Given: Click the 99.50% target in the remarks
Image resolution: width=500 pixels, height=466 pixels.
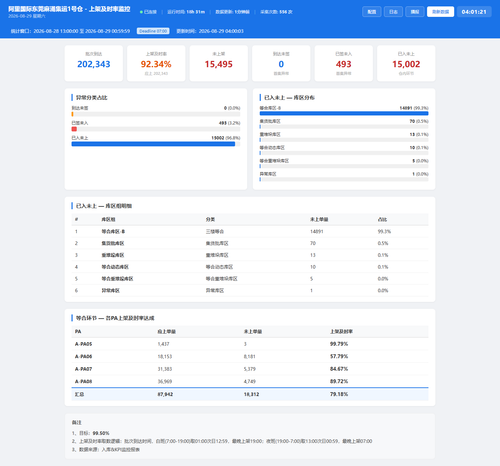Looking at the screenshot, I should tap(101, 433).
